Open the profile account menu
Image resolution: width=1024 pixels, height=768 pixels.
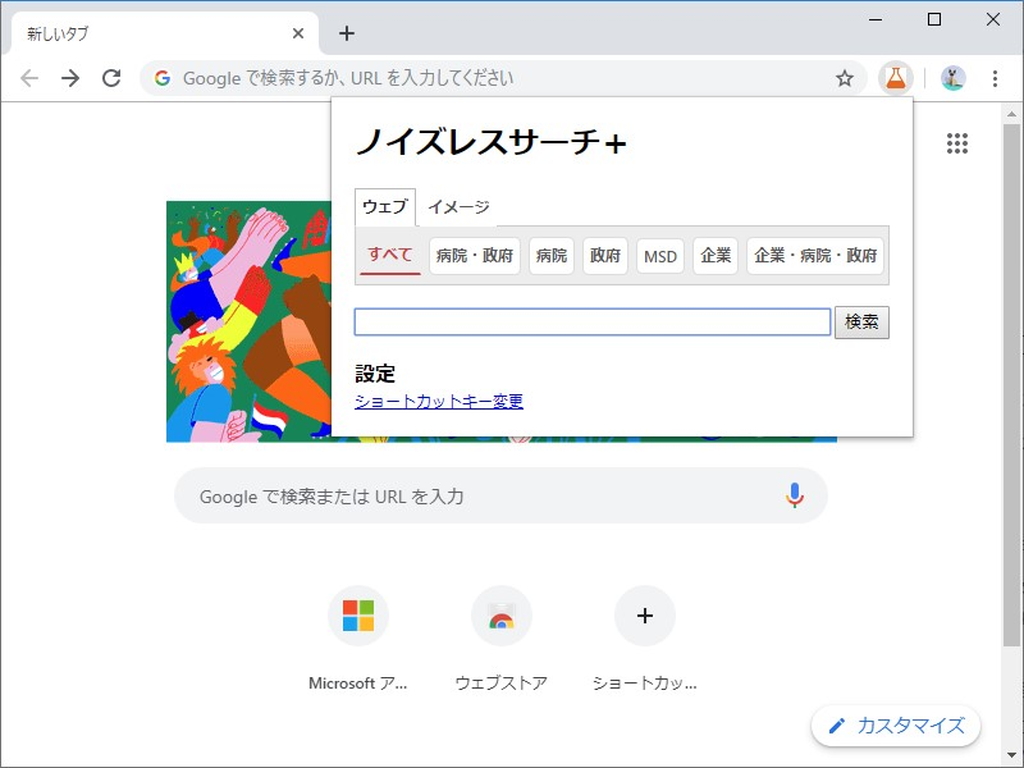pyautogui.click(x=952, y=77)
